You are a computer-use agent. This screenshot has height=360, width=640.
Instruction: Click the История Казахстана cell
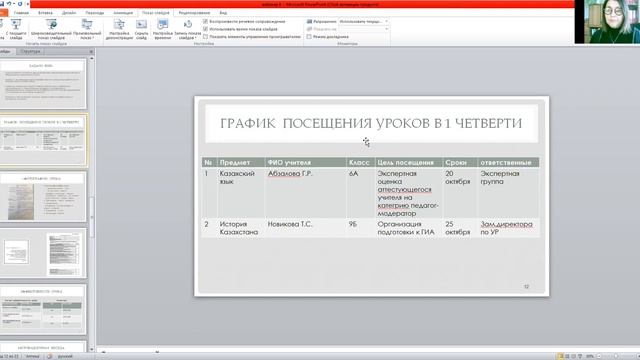coord(241,228)
